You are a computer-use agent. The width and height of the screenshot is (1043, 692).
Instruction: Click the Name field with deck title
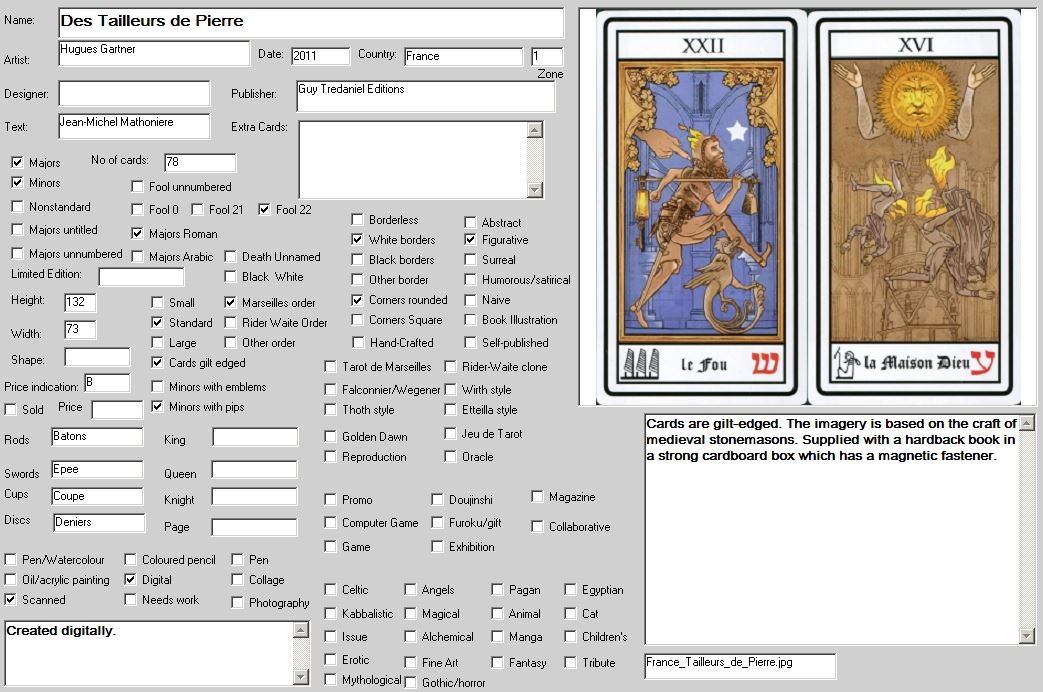pyautogui.click(x=310, y=22)
